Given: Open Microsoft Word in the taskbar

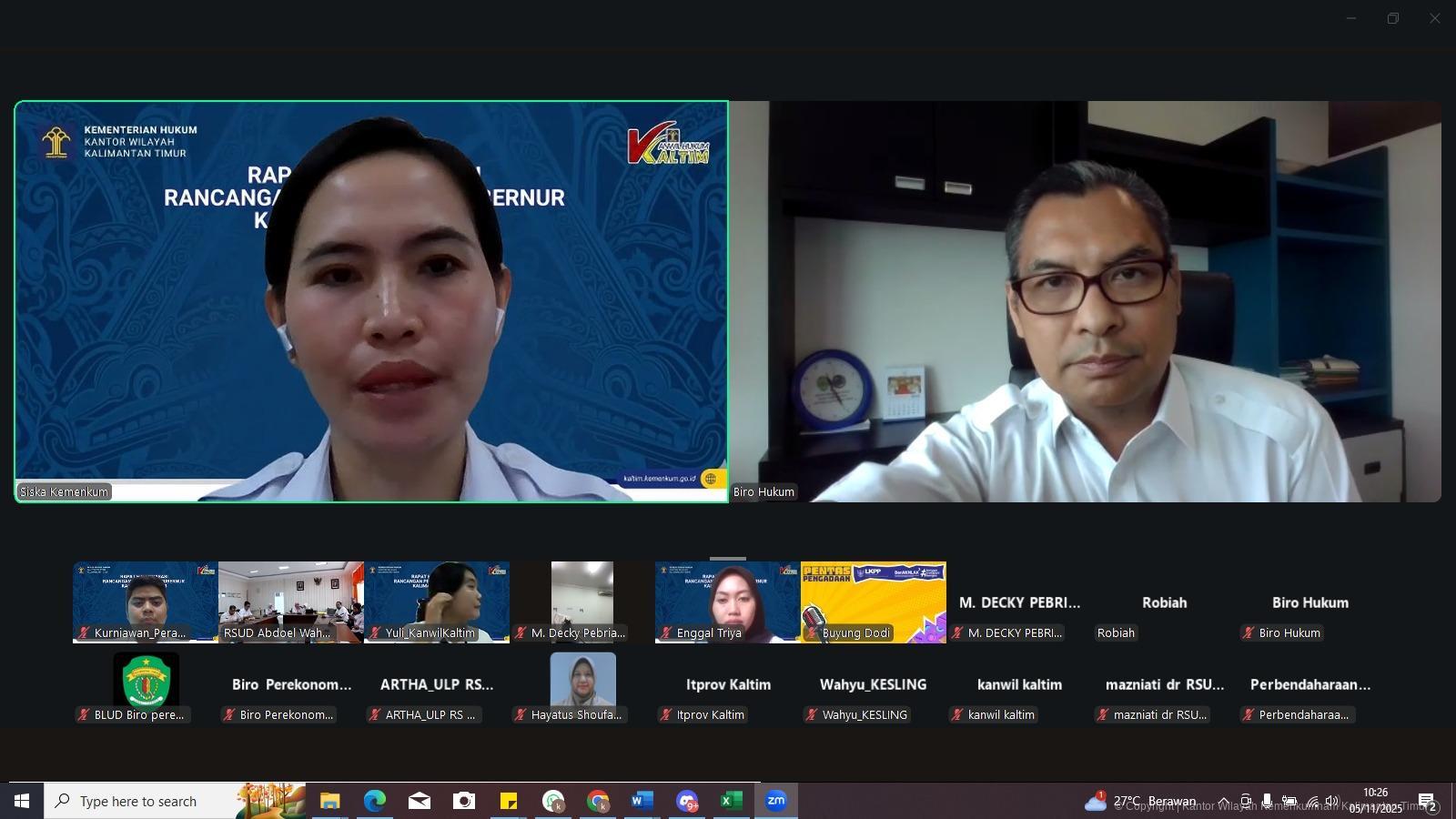Looking at the screenshot, I should (642, 801).
